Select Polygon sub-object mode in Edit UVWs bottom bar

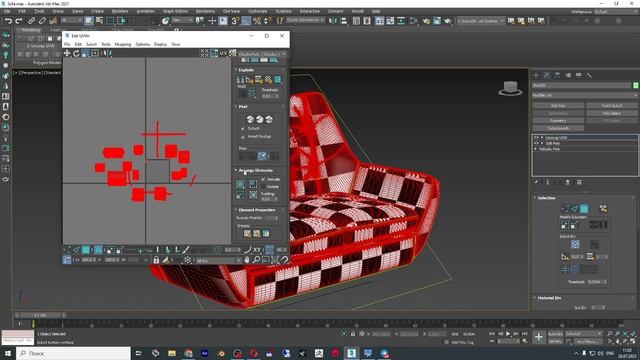[86, 249]
